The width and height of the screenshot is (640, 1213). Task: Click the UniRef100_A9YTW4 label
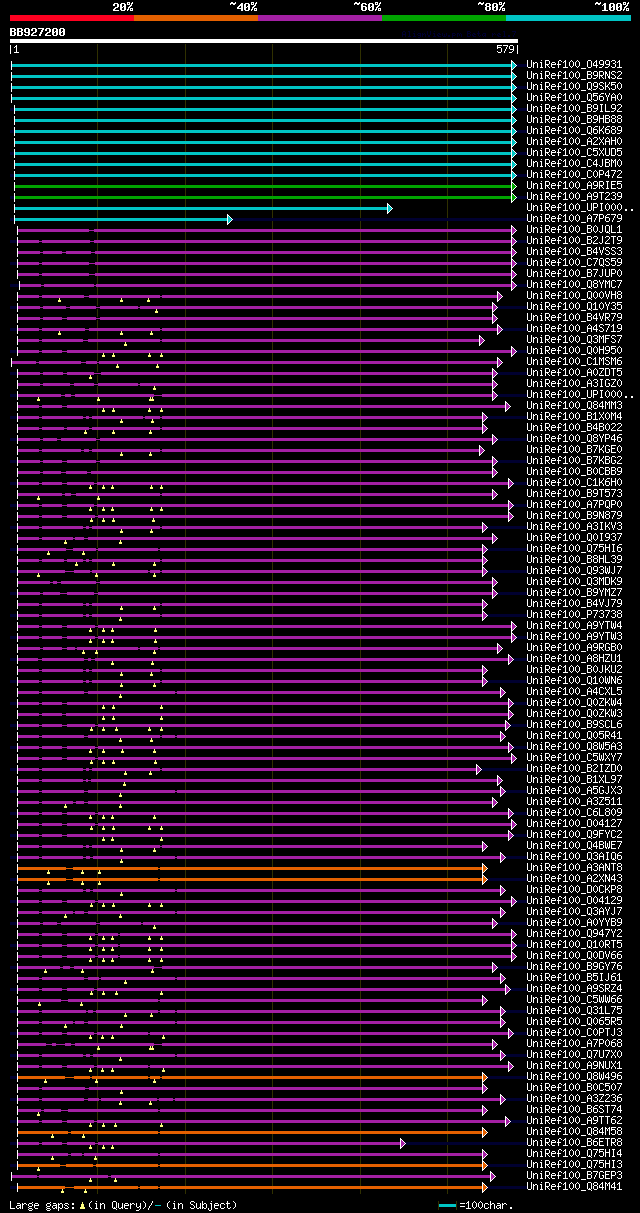point(574,625)
